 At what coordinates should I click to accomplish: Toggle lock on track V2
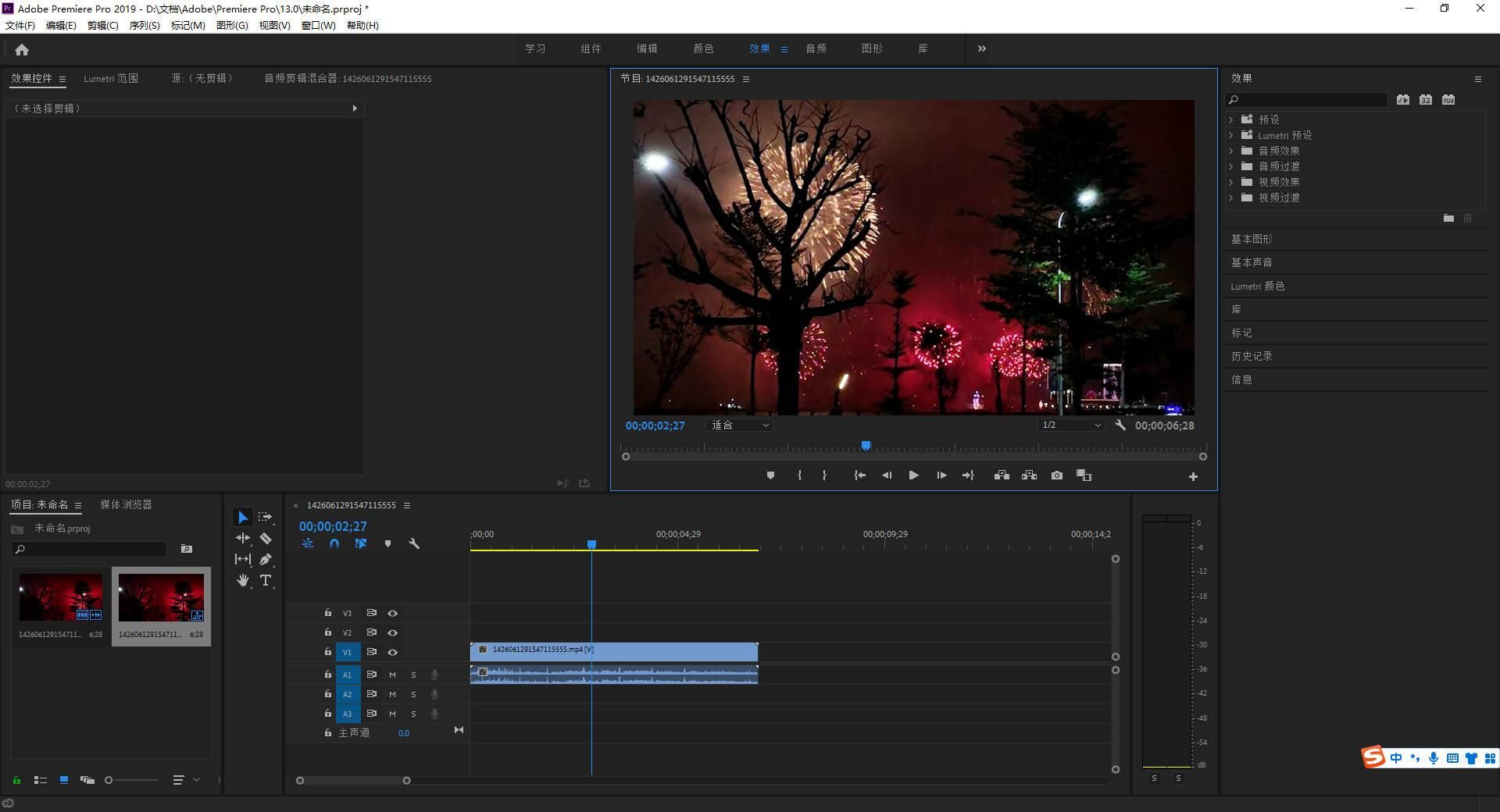[328, 632]
